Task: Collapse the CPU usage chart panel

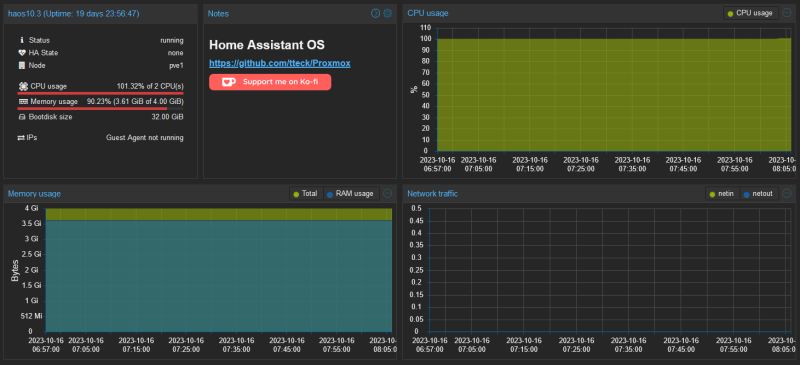Action: pyautogui.click(x=787, y=13)
